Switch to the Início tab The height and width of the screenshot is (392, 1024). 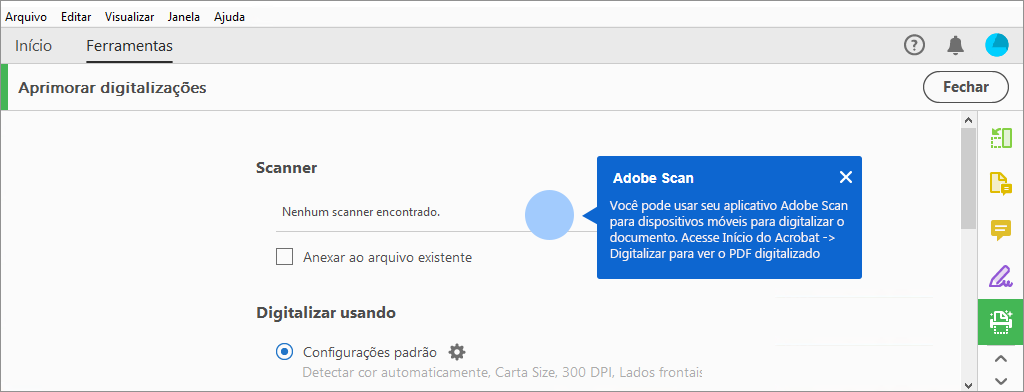(x=33, y=46)
